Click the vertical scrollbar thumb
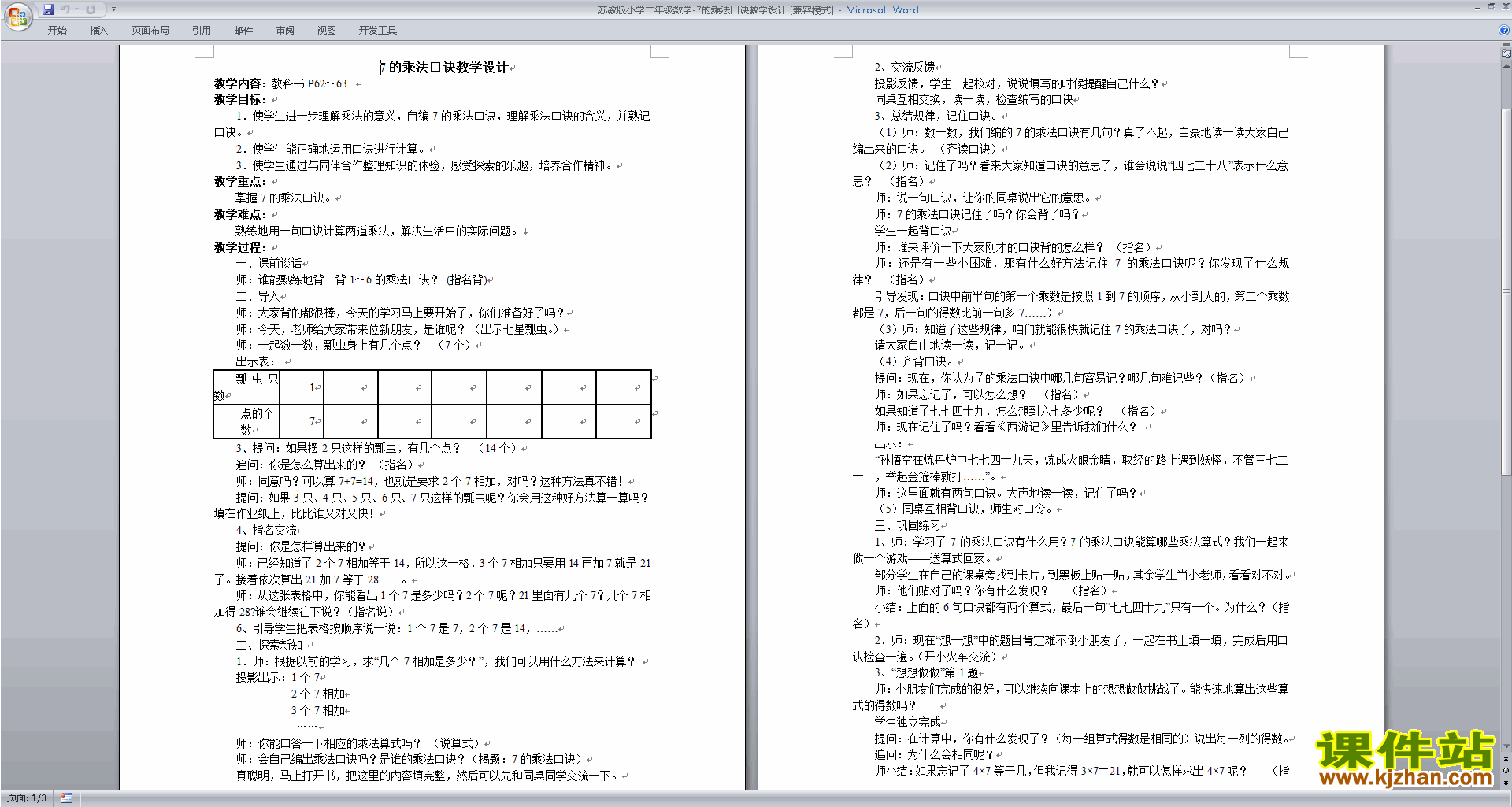Viewport: 1512px width, 807px height. (1506, 291)
